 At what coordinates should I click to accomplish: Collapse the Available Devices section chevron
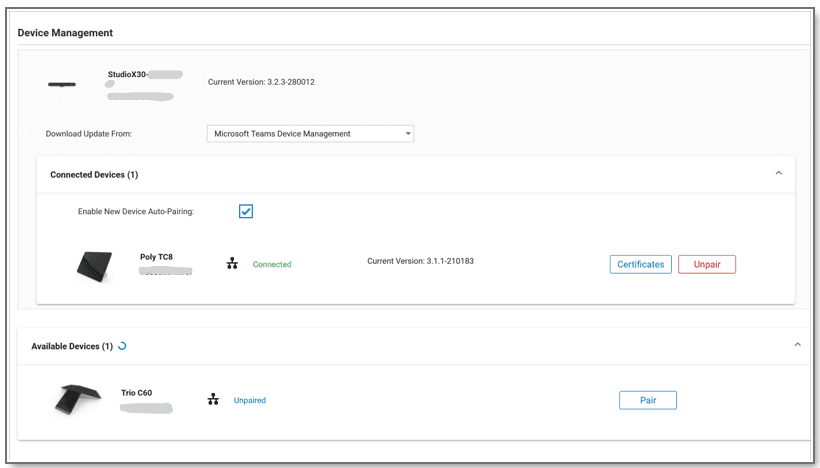tap(798, 345)
